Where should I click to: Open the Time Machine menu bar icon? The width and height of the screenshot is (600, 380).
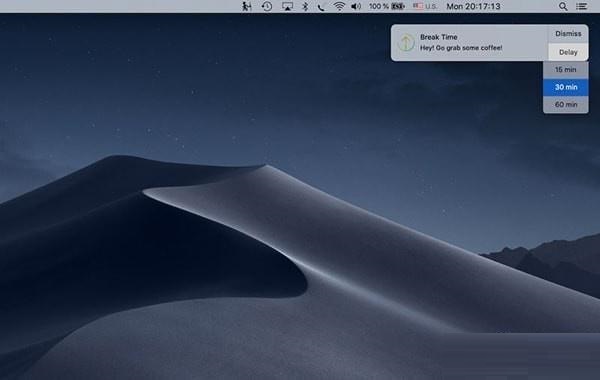[x=267, y=6]
